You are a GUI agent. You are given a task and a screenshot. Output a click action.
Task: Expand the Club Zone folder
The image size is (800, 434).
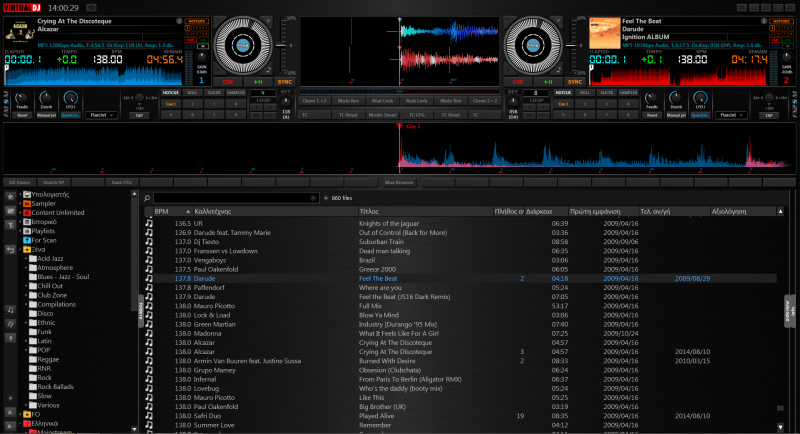point(26,295)
